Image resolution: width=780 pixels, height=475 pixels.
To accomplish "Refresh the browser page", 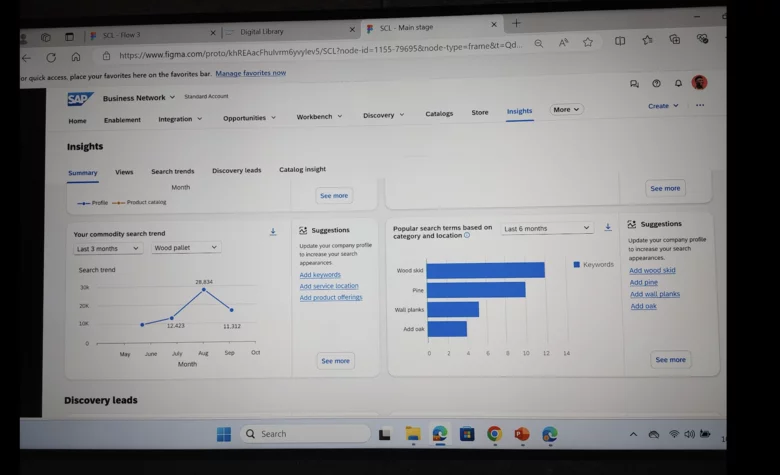I will tap(51, 58).
